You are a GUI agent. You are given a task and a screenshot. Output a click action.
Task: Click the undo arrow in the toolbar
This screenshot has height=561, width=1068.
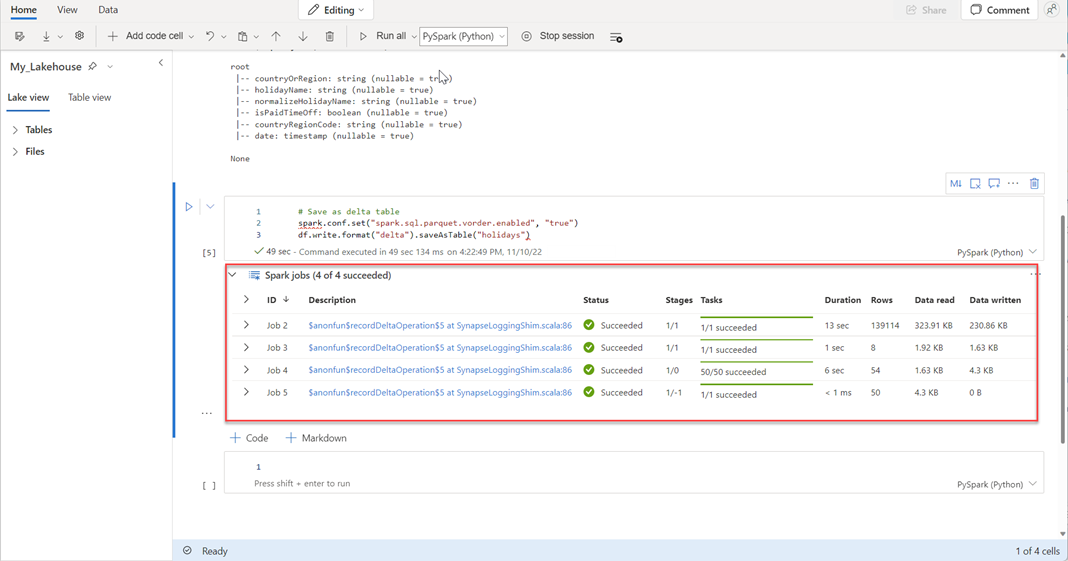(x=210, y=36)
